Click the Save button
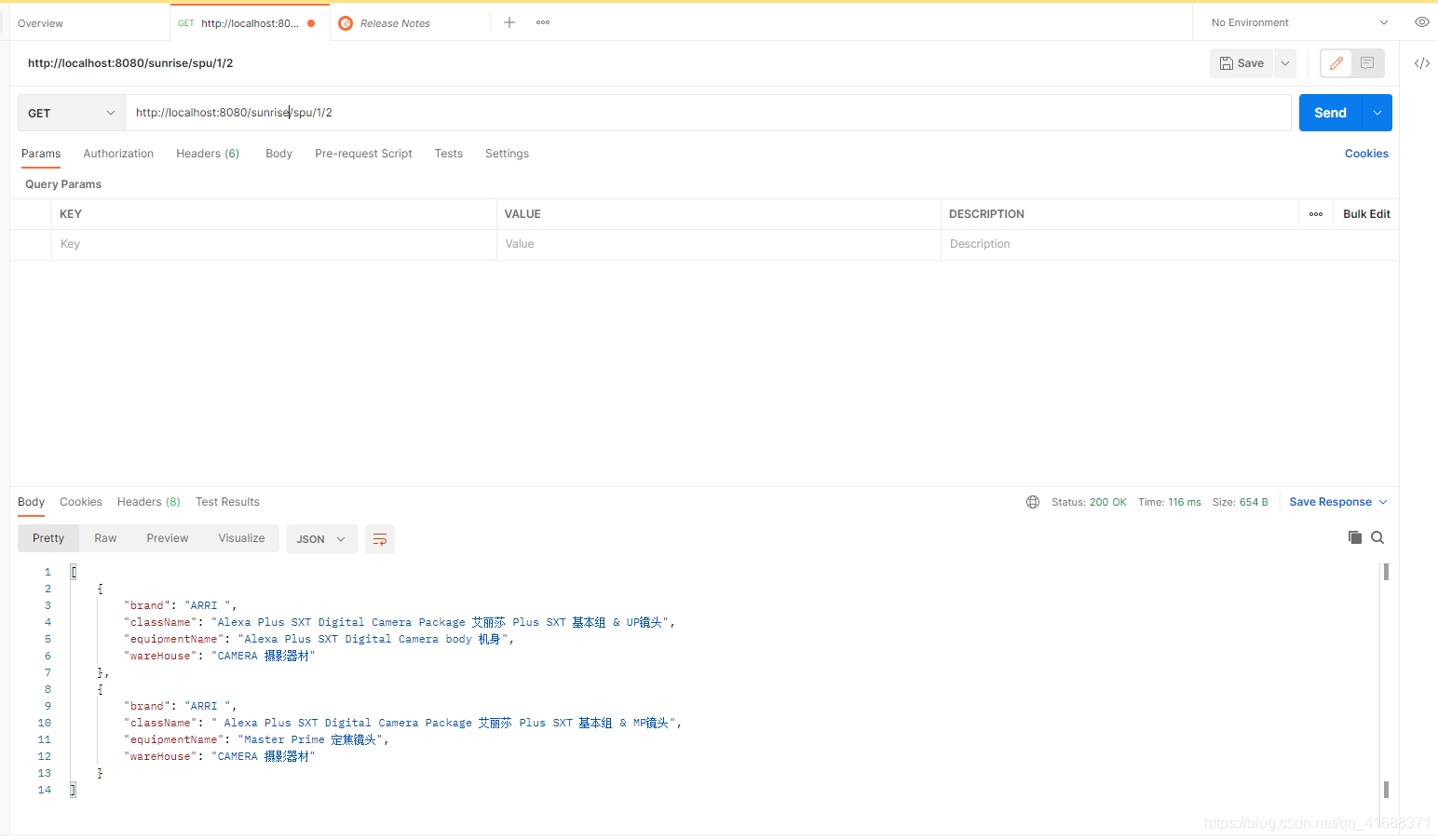 (1241, 63)
